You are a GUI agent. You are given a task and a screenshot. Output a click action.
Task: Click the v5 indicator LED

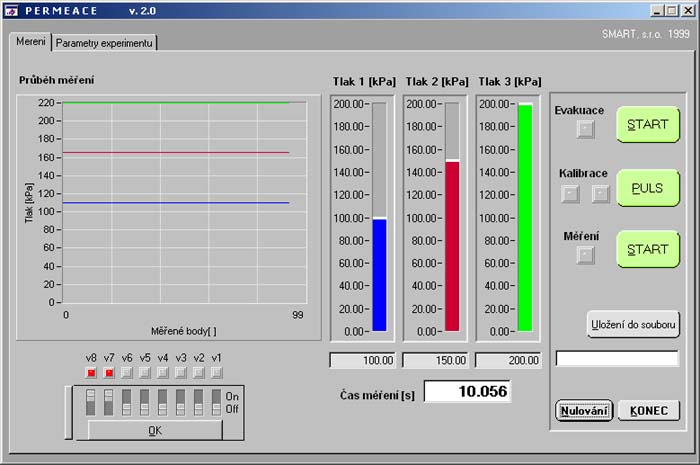[x=145, y=373]
